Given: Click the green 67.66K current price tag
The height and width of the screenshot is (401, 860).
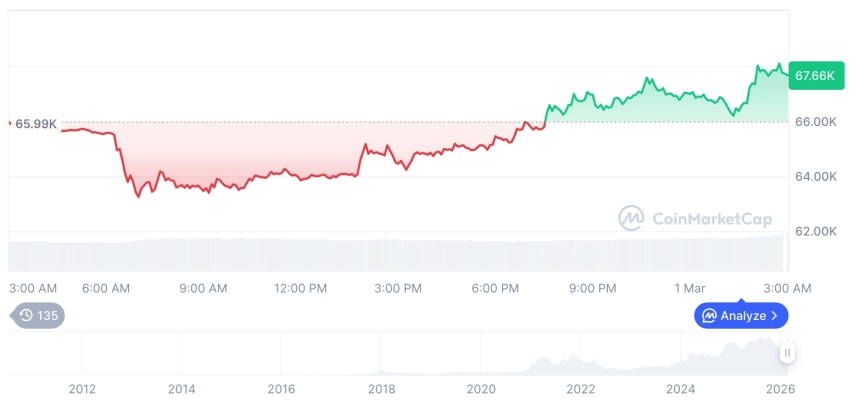Looking at the screenshot, I should point(812,75).
